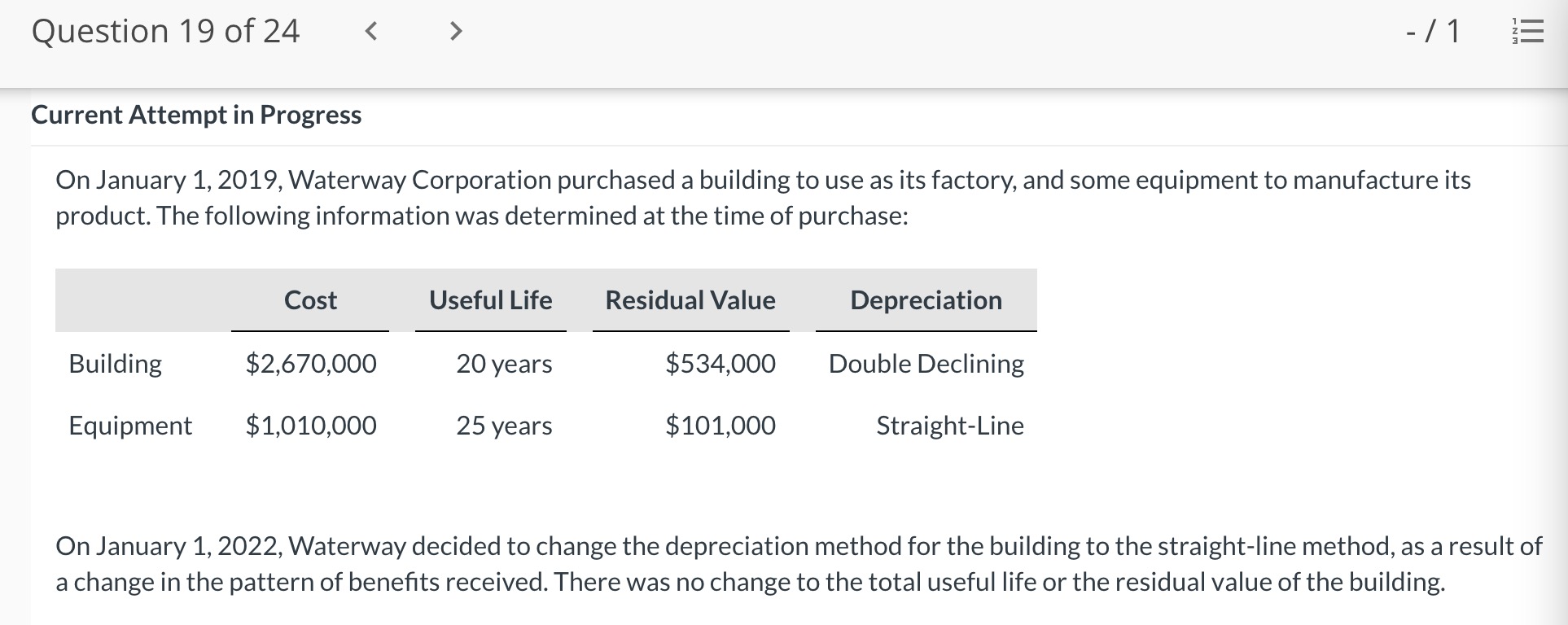Go to the previous question arrow
The height and width of the screenshot is (625, 1568).
[x=371, y=32]
